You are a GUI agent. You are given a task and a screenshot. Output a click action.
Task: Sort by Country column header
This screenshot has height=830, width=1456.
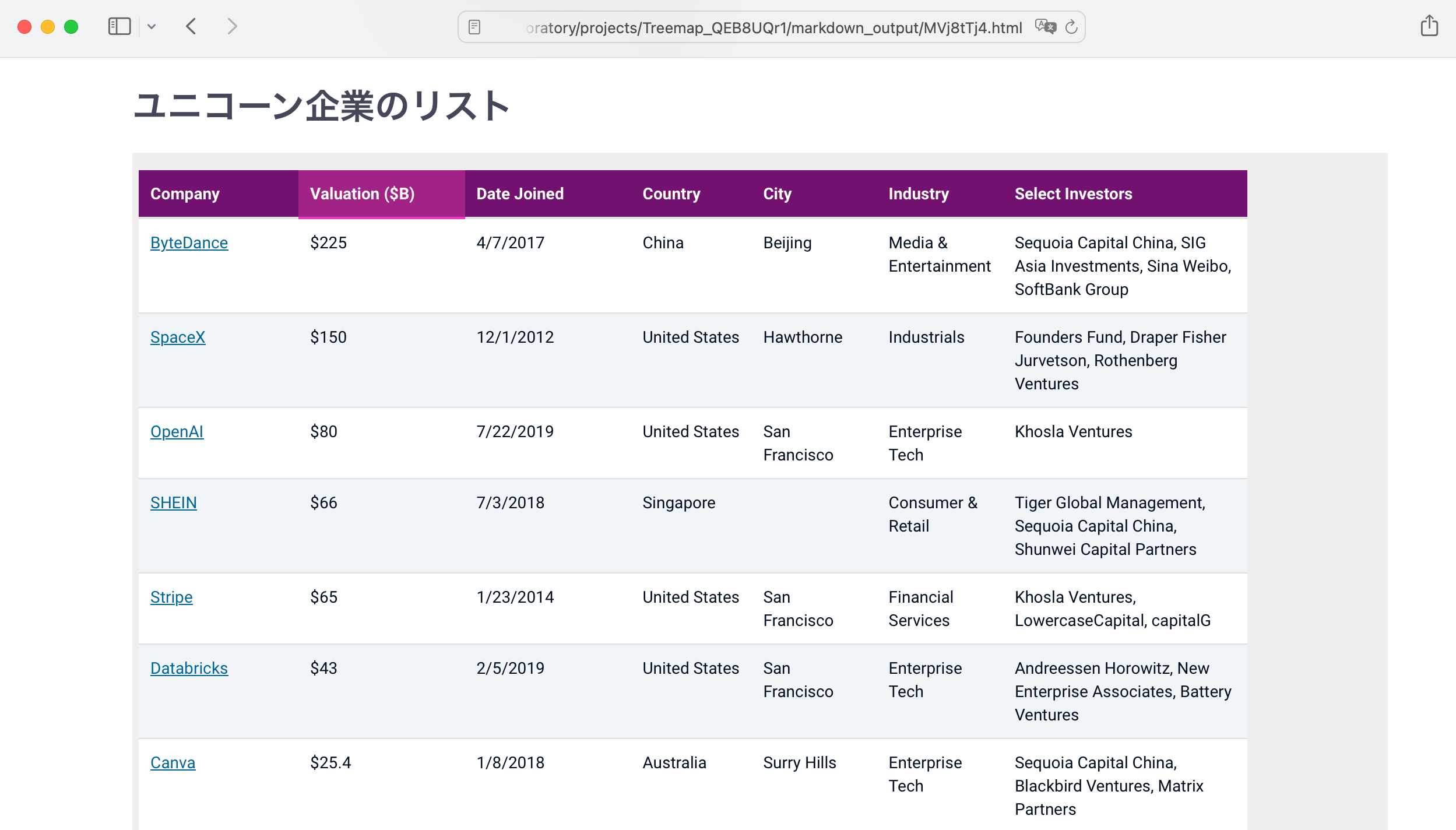point(691,194)
